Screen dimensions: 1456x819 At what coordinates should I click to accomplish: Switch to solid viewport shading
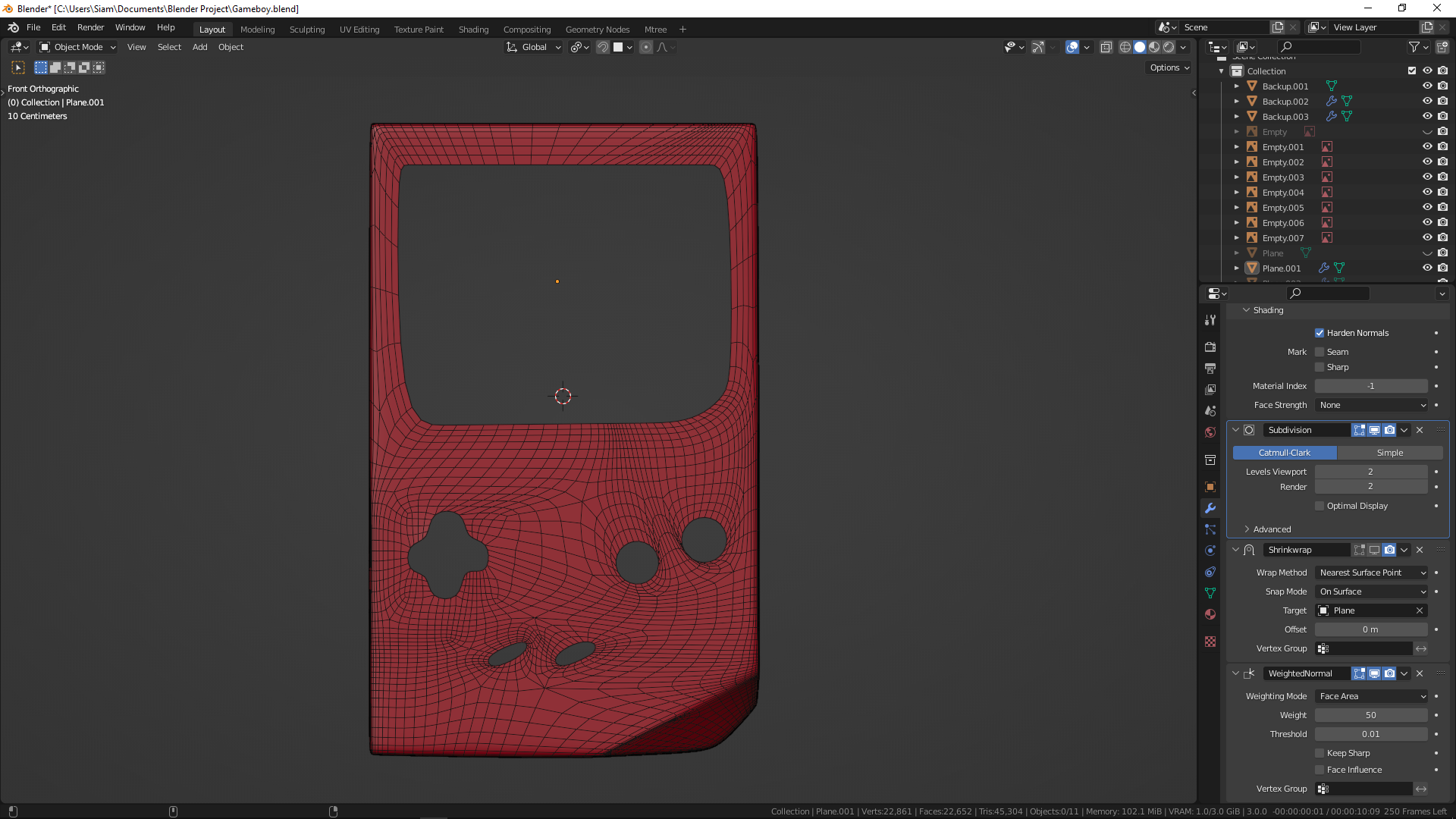1140,47
